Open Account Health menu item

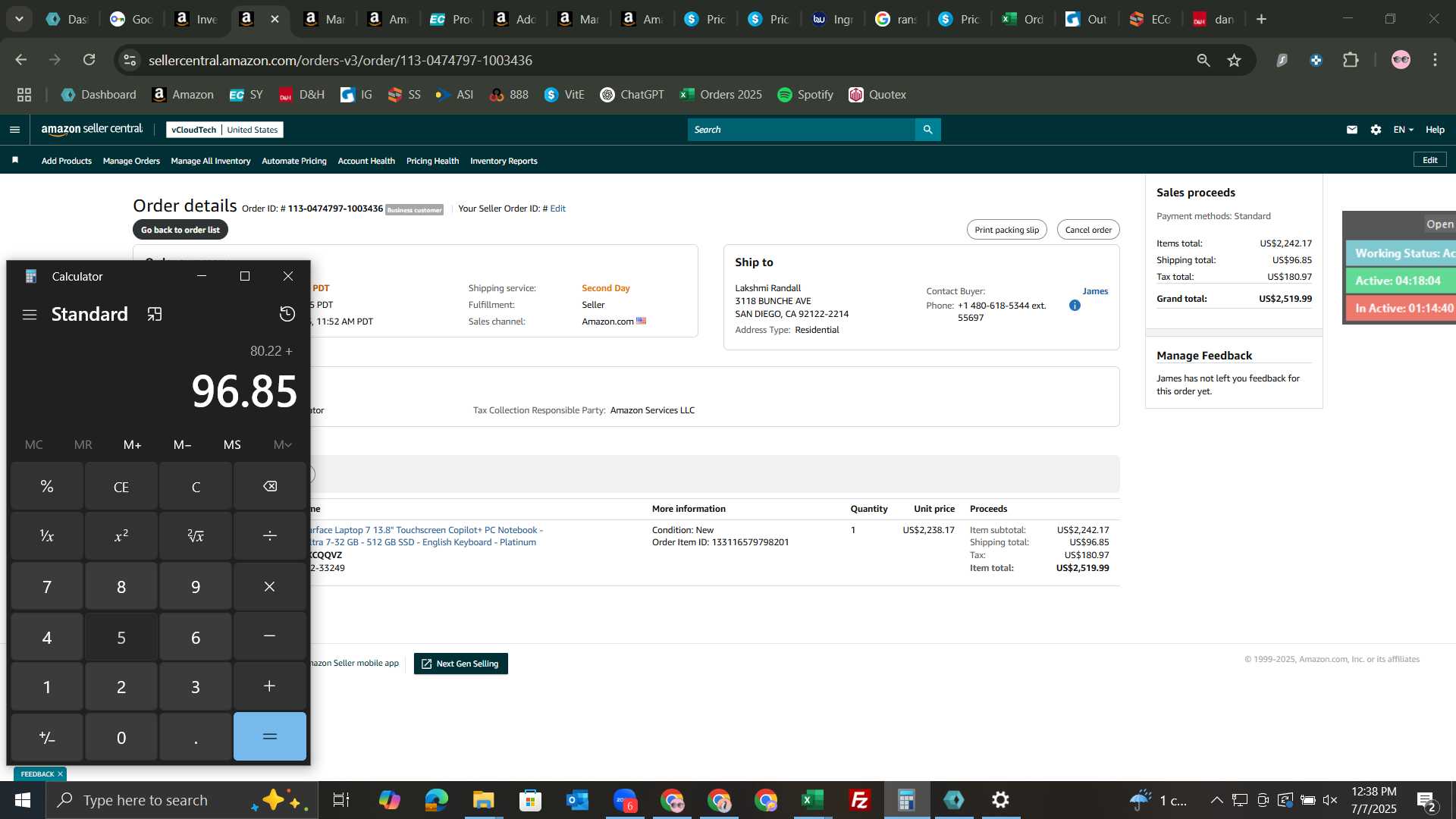click(x=366, y=161)
